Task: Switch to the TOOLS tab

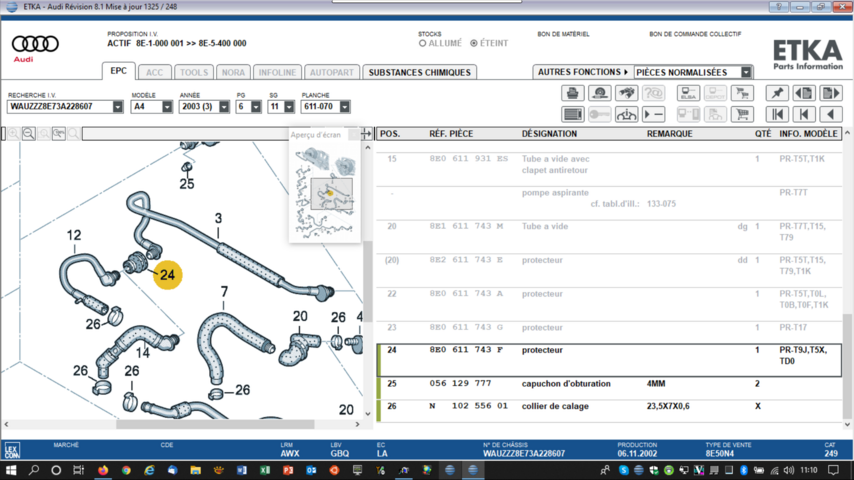Action: [x=194, y=72]
